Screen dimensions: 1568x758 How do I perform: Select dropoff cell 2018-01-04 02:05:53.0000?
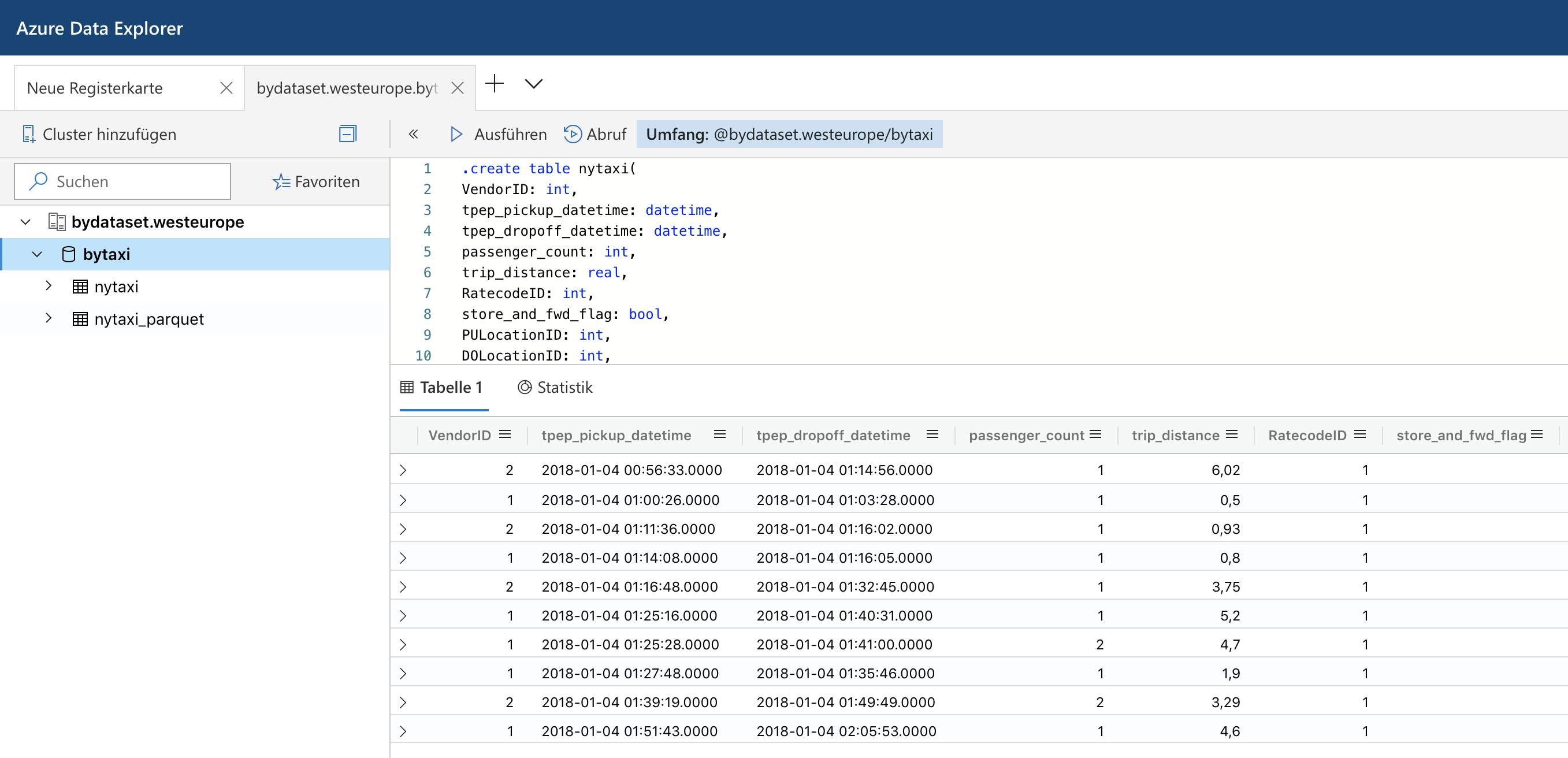[846, 731]
